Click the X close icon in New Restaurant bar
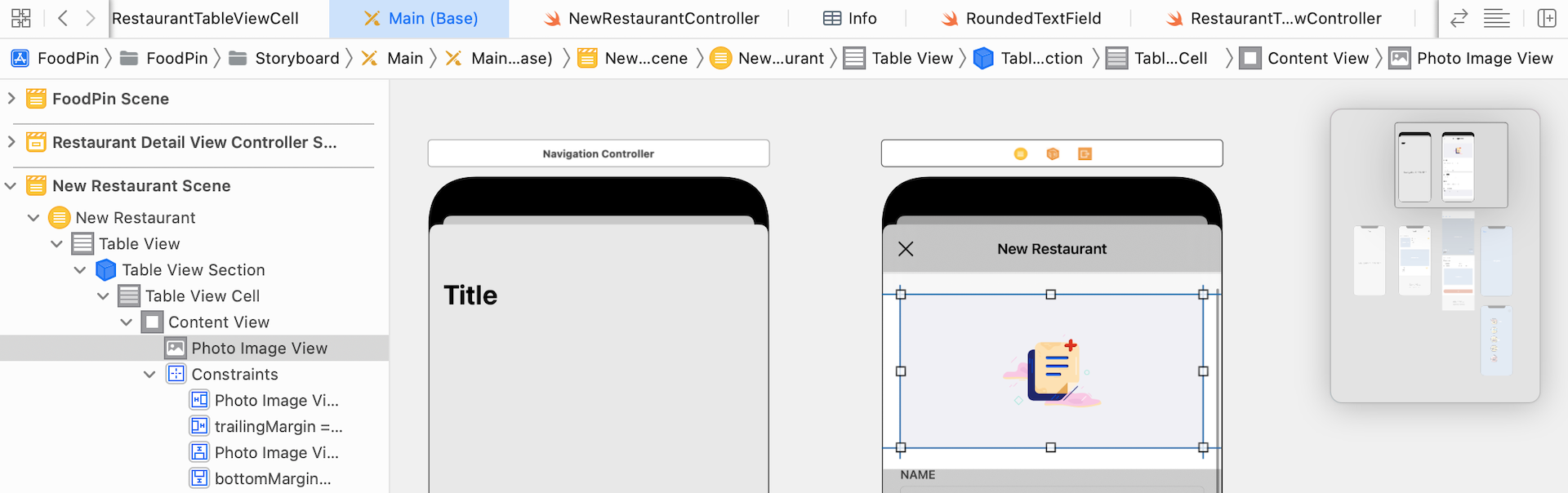1568x493 pixels. (x=906, y=249)
